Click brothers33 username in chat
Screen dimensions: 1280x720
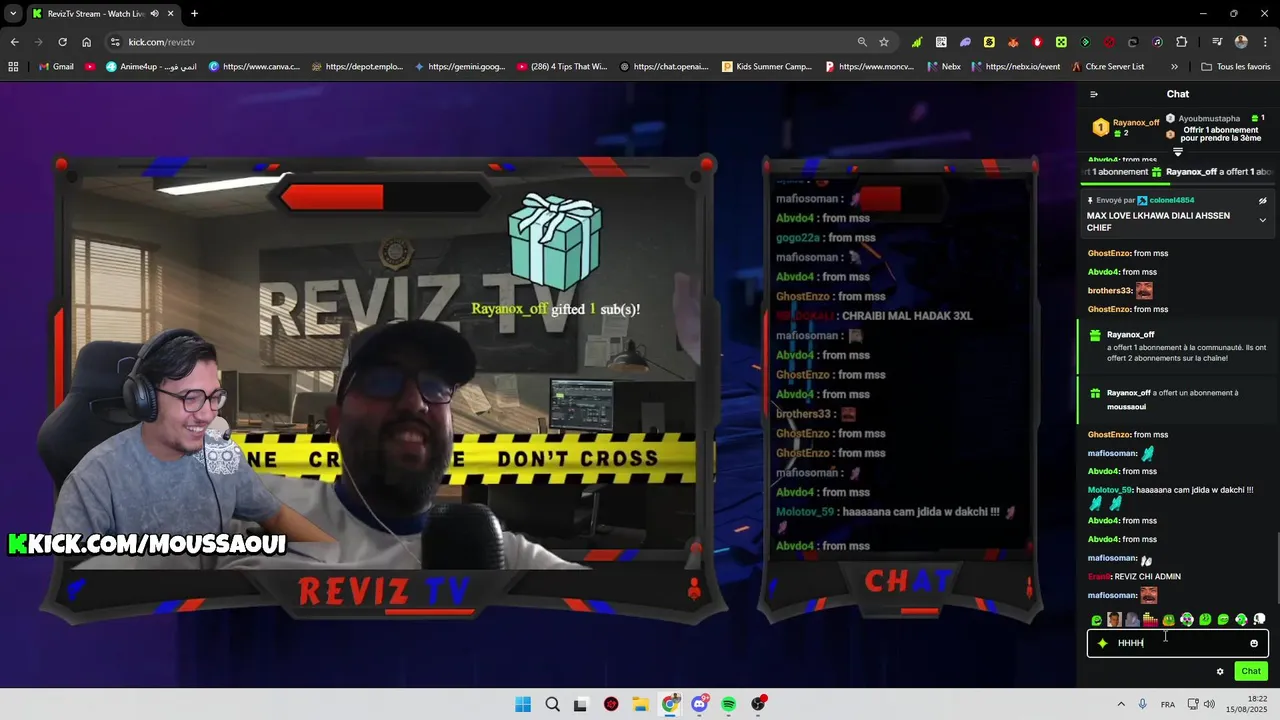pos(1110,291)
